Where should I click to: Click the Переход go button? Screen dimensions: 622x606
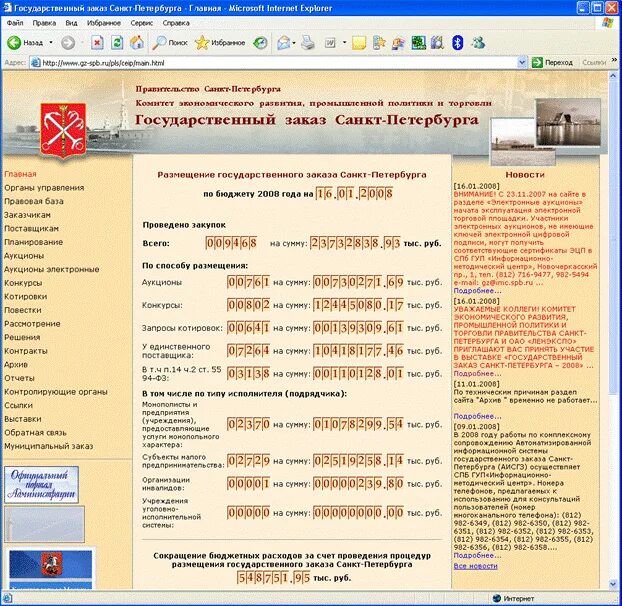(553, 63)
